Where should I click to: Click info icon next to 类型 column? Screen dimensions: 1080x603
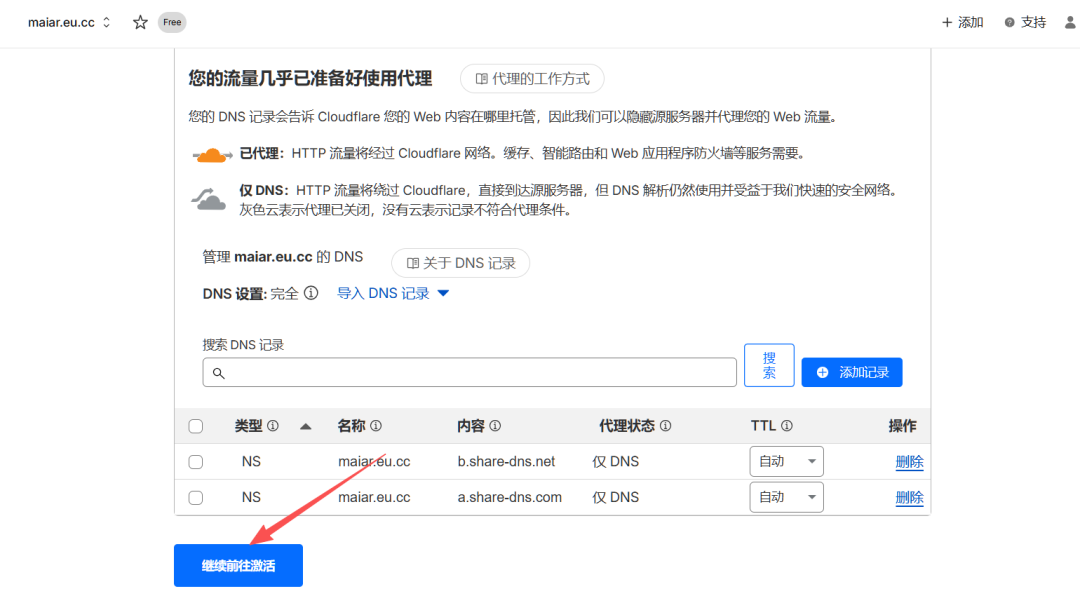pyautogui.click(x=273, y=426)
